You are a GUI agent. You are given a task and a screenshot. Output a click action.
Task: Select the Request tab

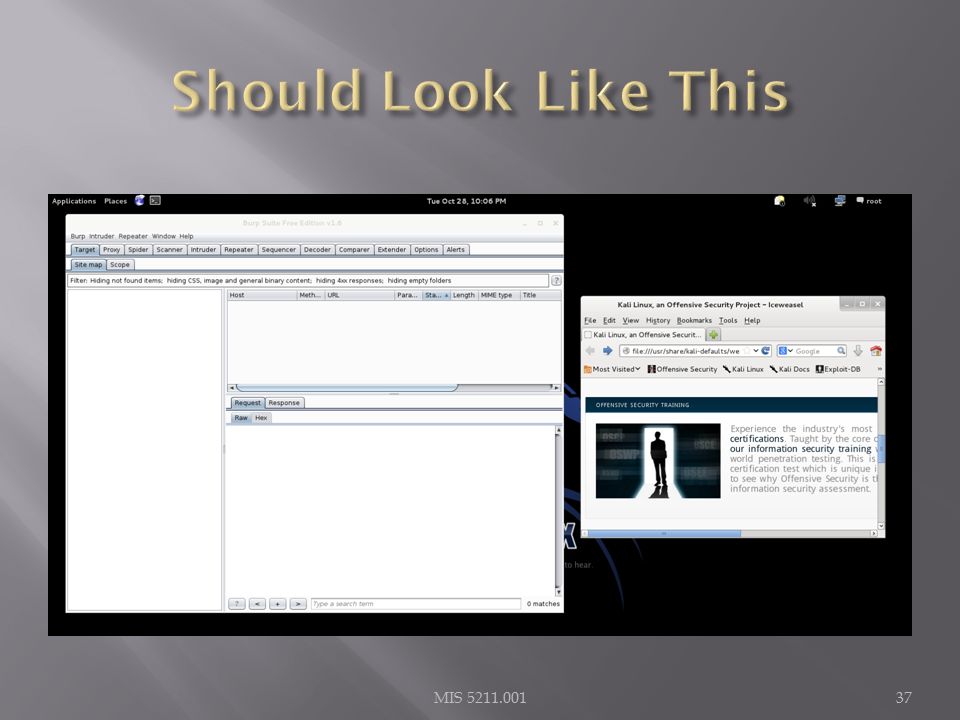click(247, 403)
